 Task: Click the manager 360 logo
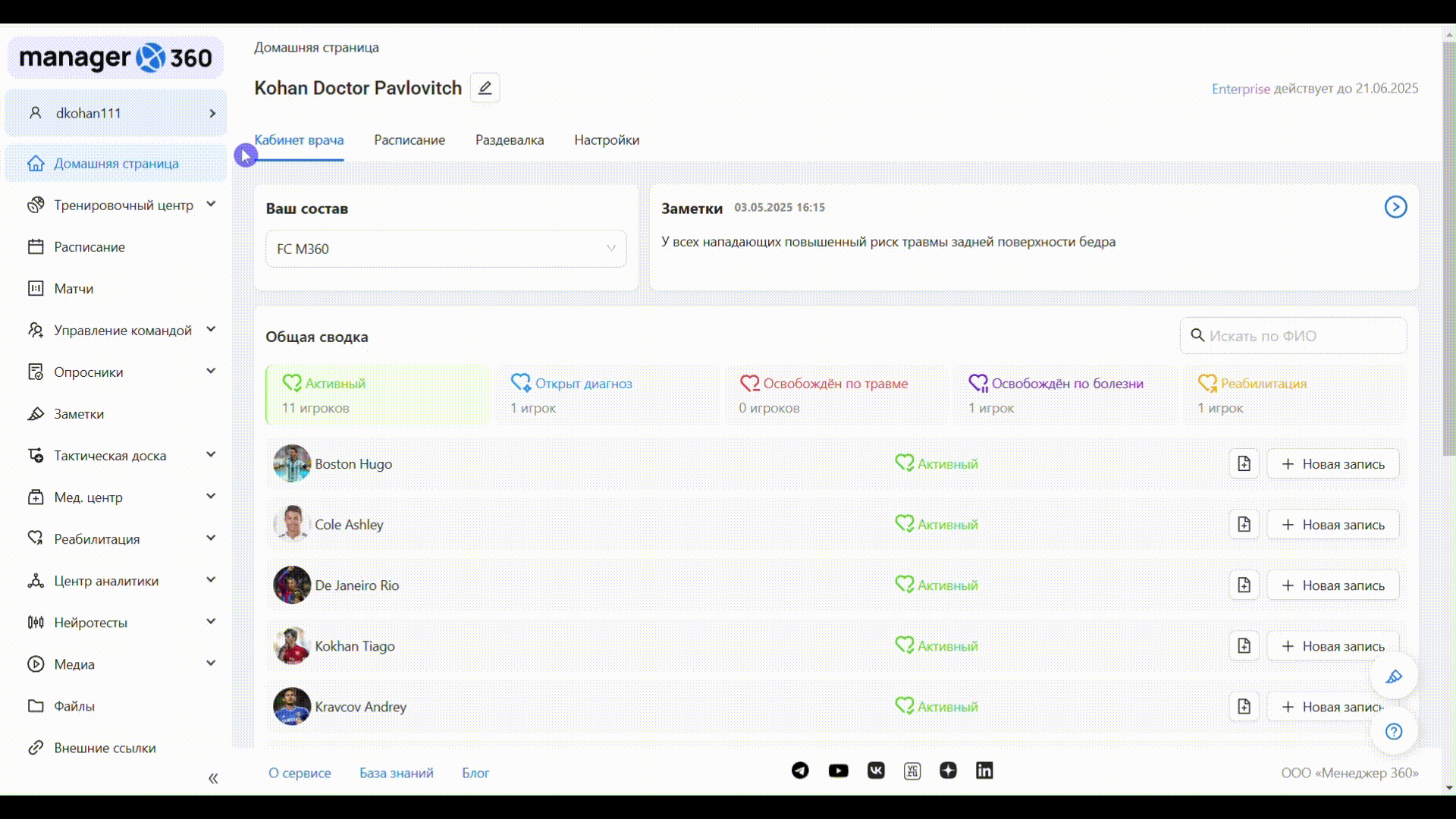click(115, 58)
